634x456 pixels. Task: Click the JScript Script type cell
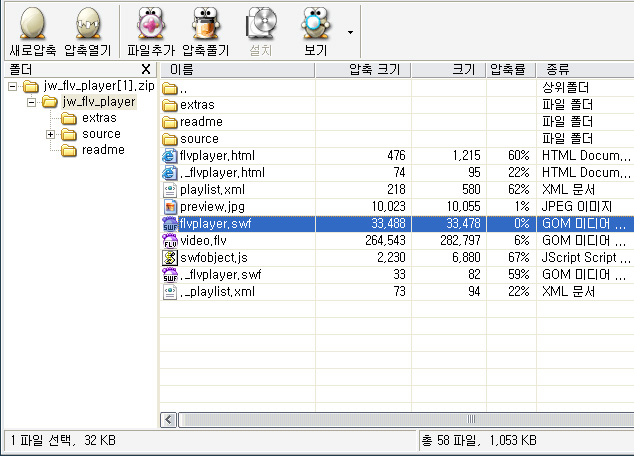[586, 258]
